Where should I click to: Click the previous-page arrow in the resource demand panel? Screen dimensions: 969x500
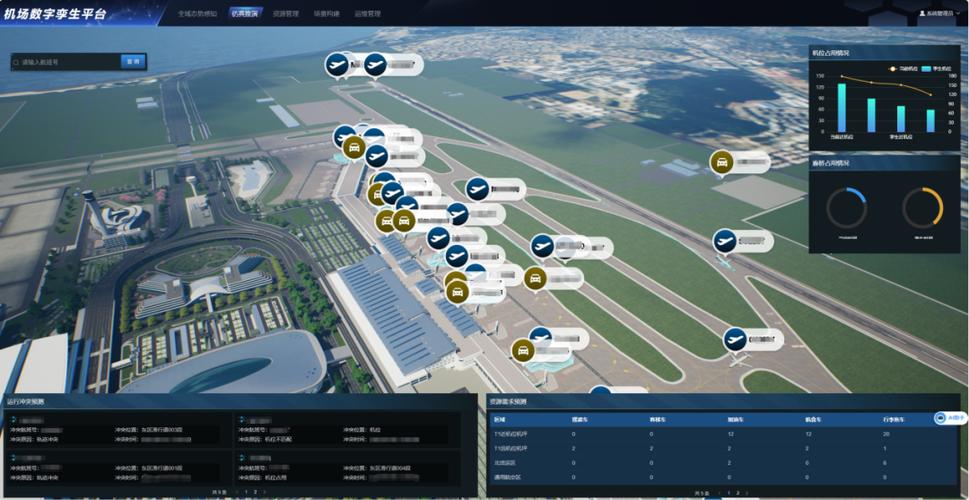[717, 493]
